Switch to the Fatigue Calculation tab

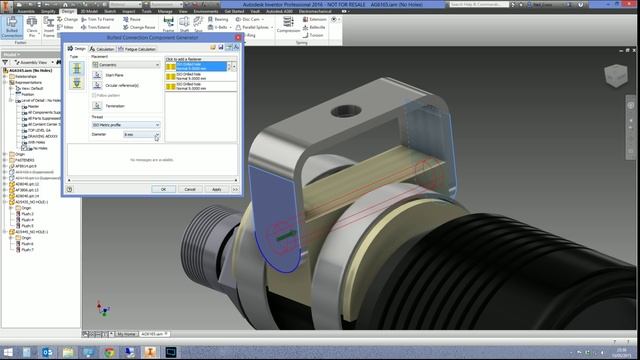point(137,49)
